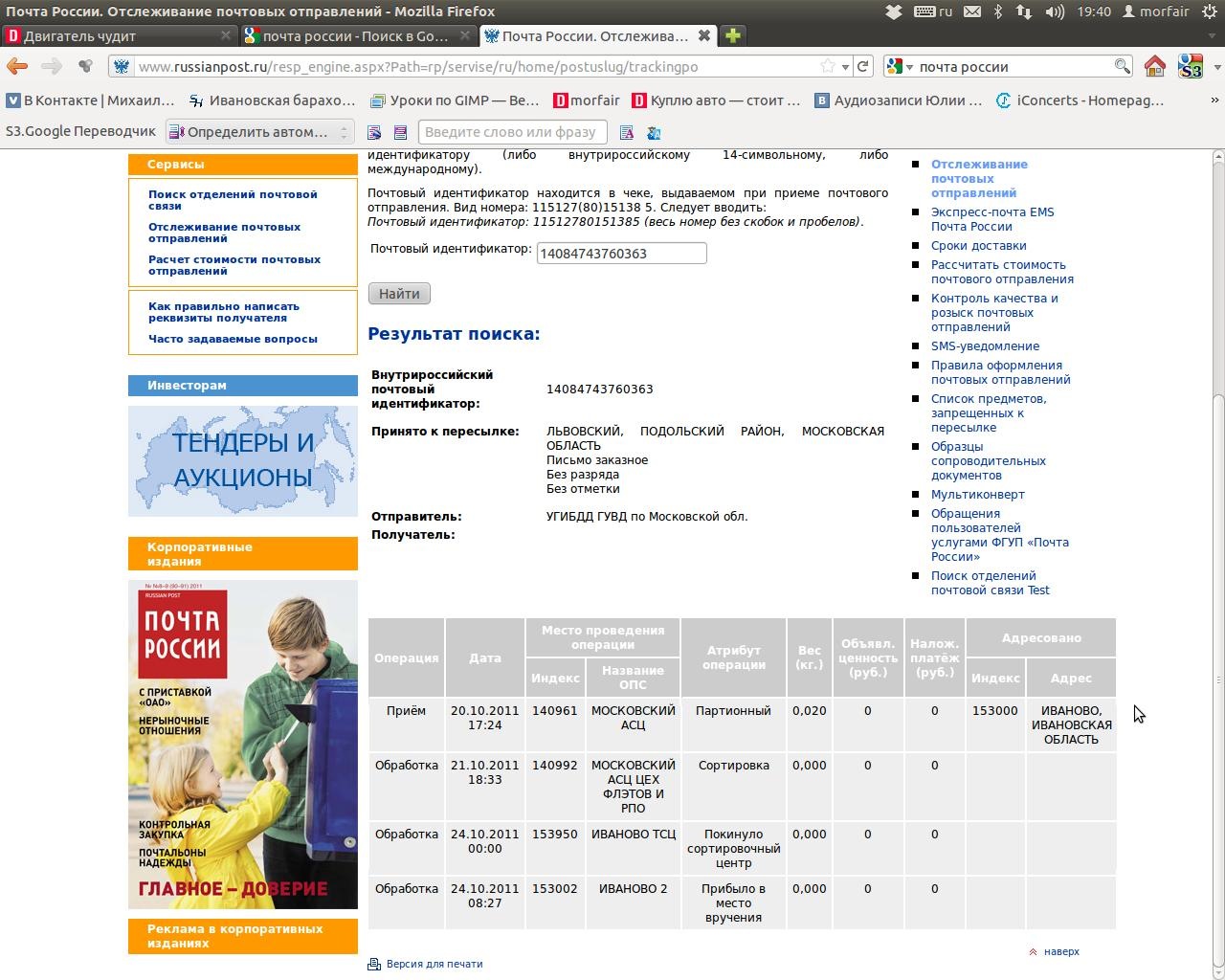Screen dimensions: 1225x980
Task: Open the 'Определить автом...' language dropdown
Action: [260, 132]
